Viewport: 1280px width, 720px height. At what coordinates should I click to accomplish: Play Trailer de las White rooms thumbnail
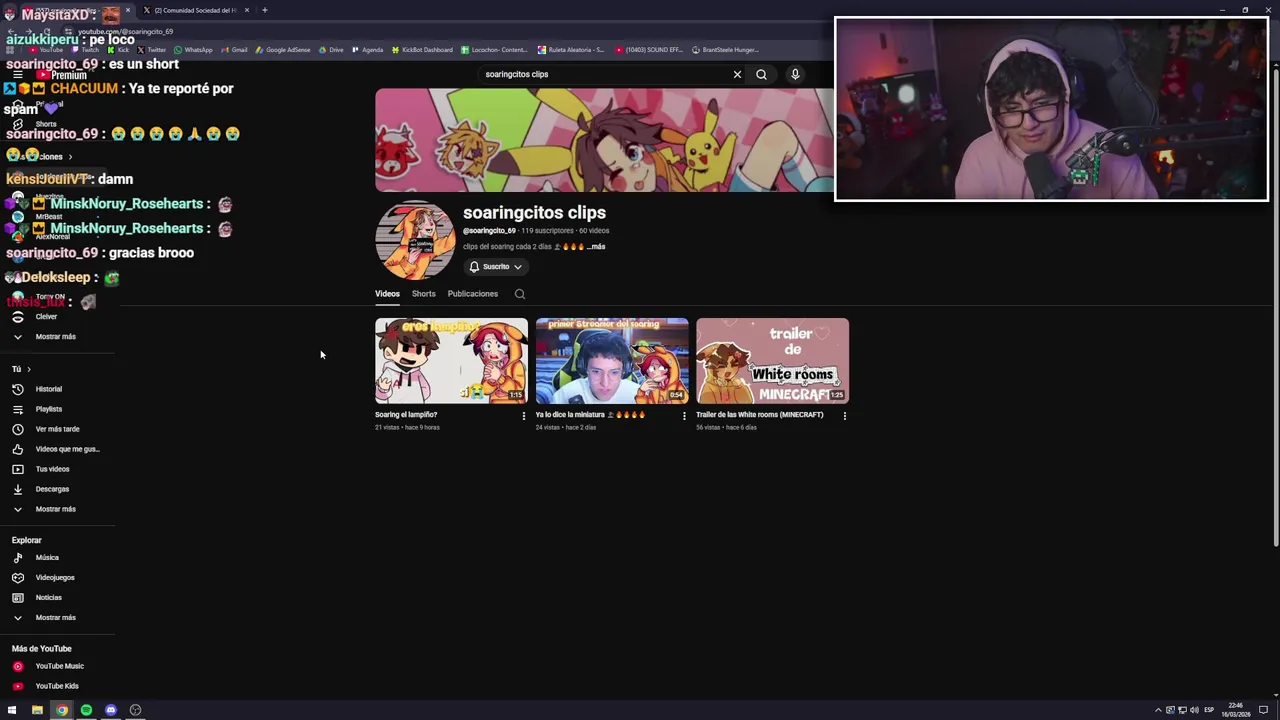772,361
